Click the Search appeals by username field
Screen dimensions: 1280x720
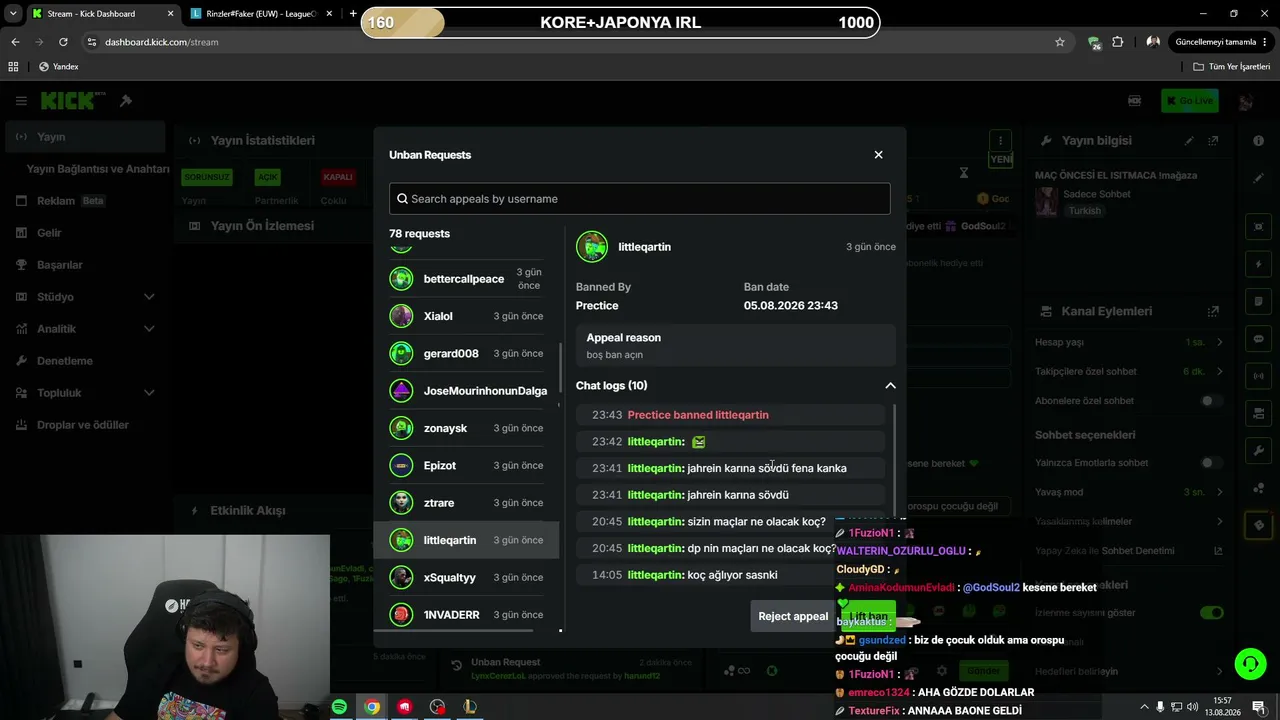pos(640,199)
